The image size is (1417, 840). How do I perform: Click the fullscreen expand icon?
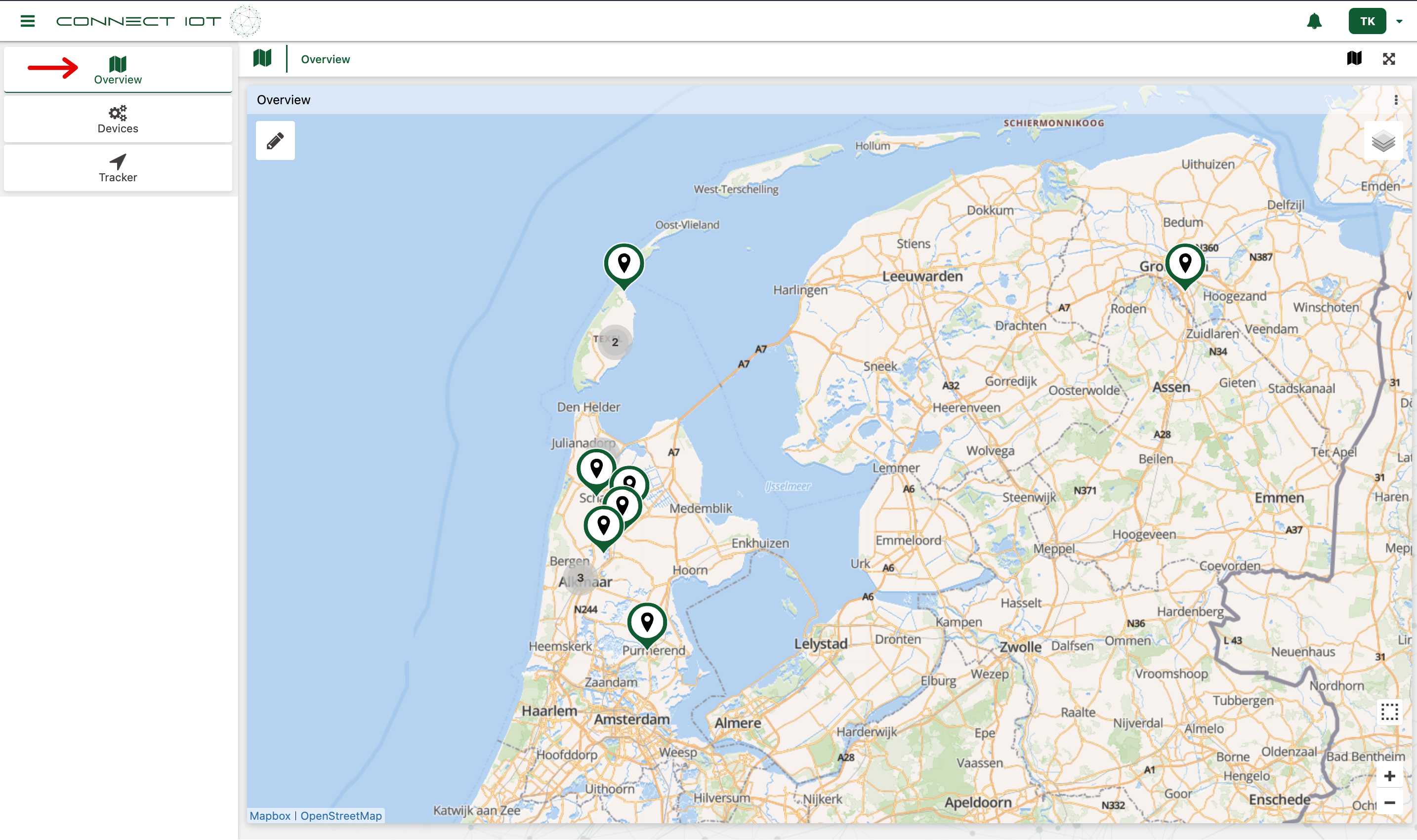1389,59
